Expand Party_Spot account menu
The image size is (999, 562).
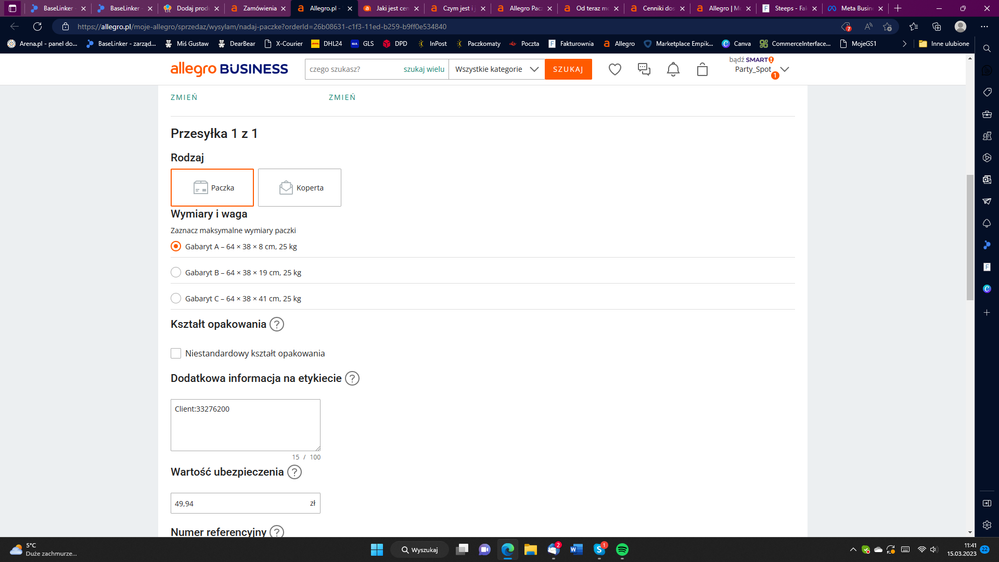[784, 69]
